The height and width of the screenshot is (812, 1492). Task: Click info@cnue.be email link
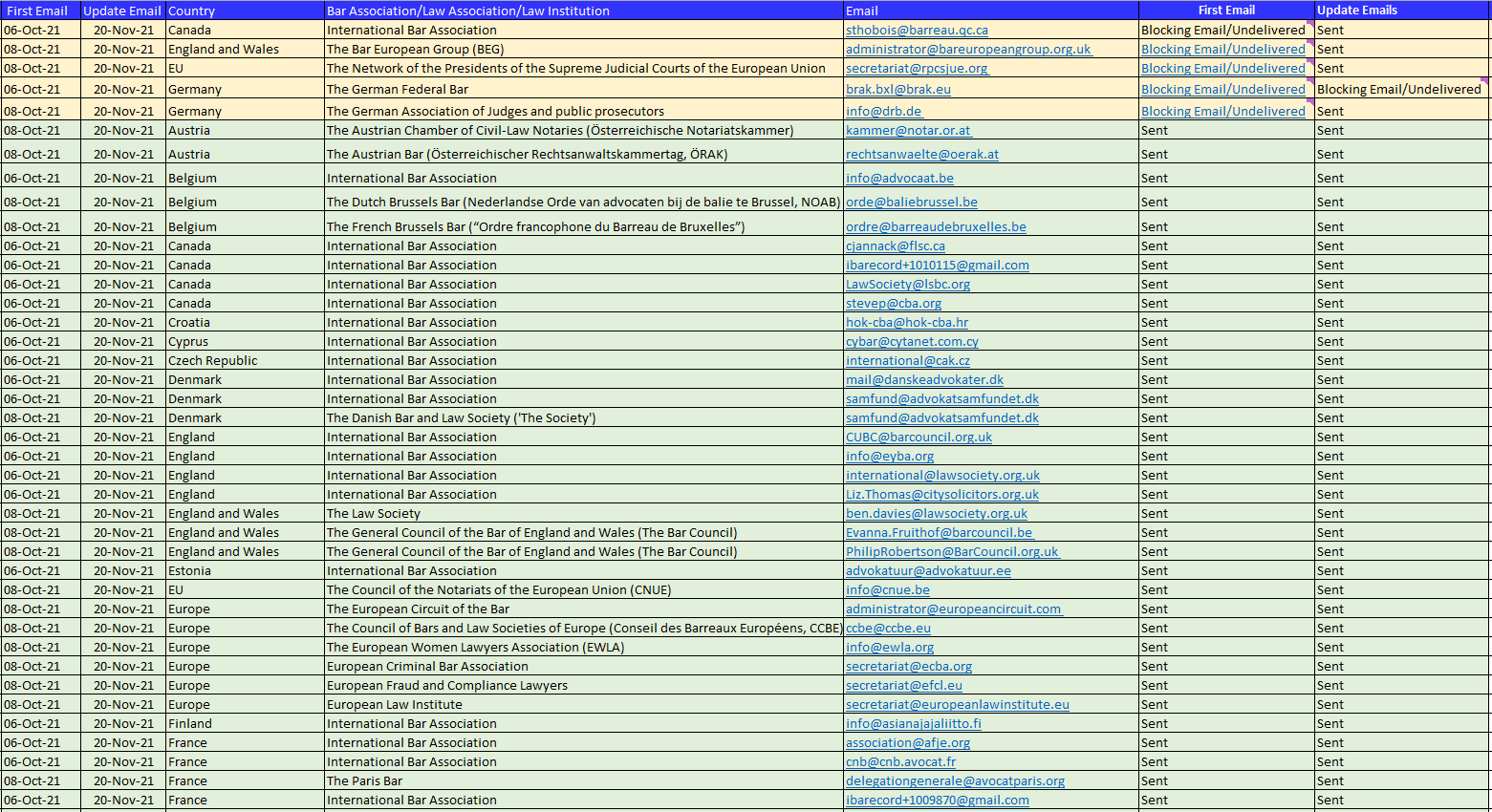click(888, 590)
